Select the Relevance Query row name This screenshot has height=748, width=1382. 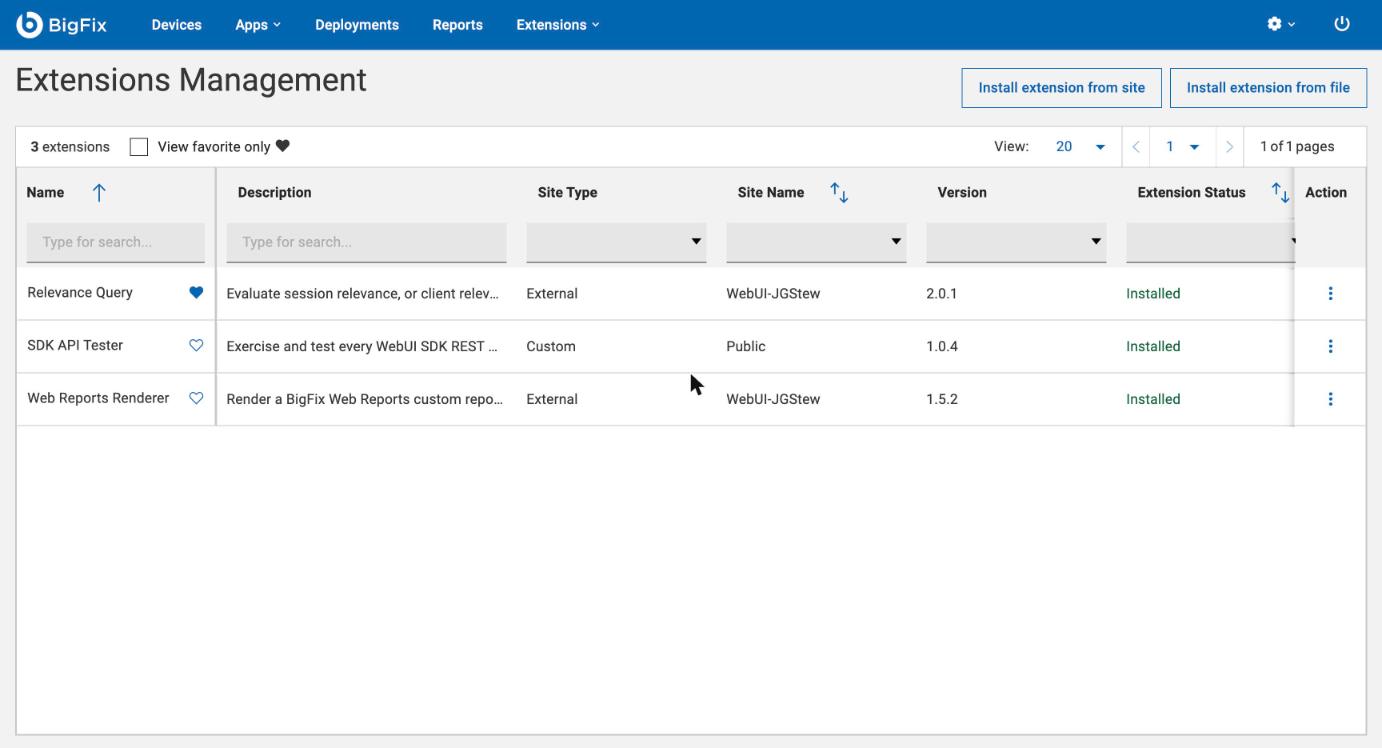(x=80, y=293)
